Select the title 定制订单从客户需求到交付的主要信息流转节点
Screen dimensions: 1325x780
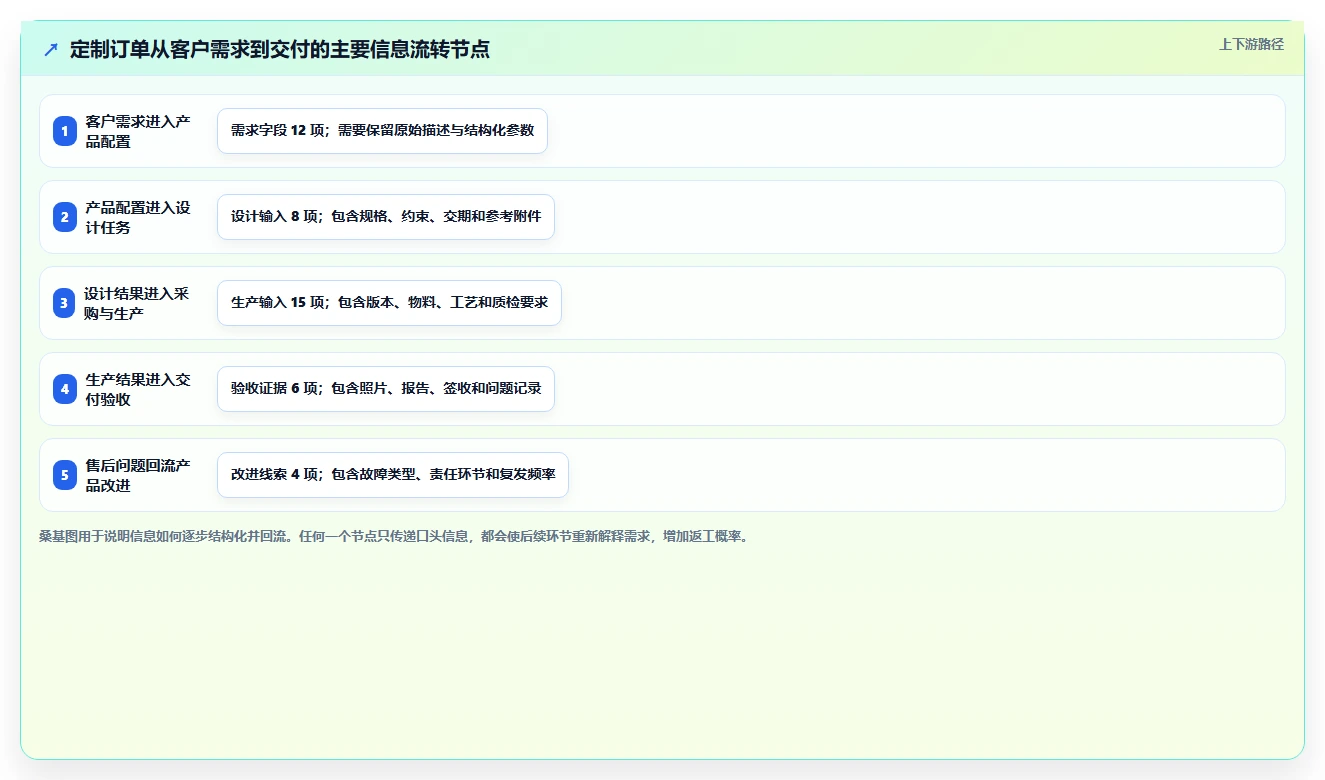tap(280, 49)
